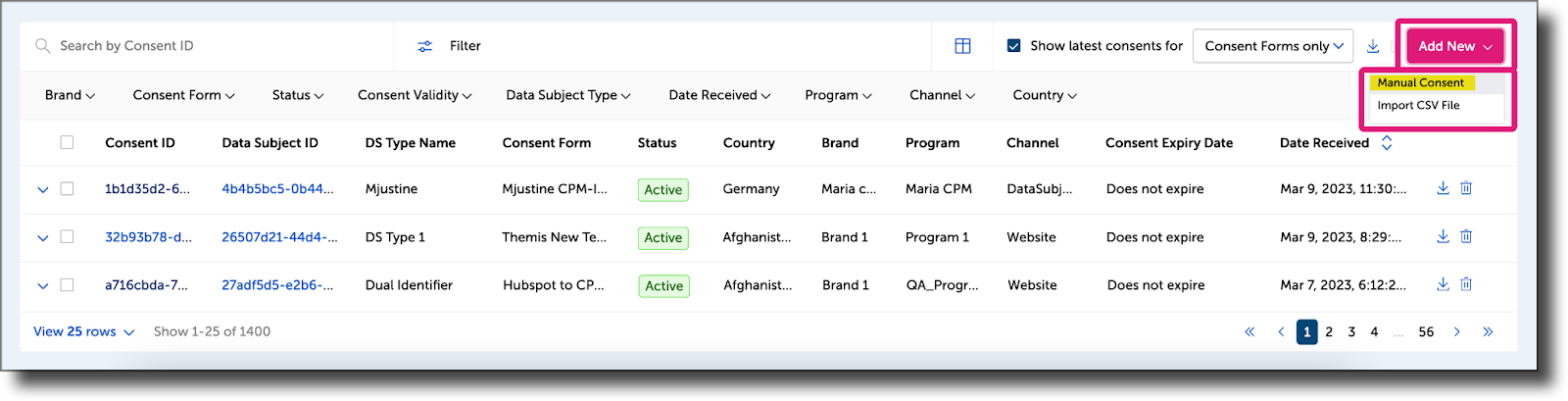Click Hubspot to CP... consent form cell
This screenshot has width=1568, height=401.
pos(554,285)
